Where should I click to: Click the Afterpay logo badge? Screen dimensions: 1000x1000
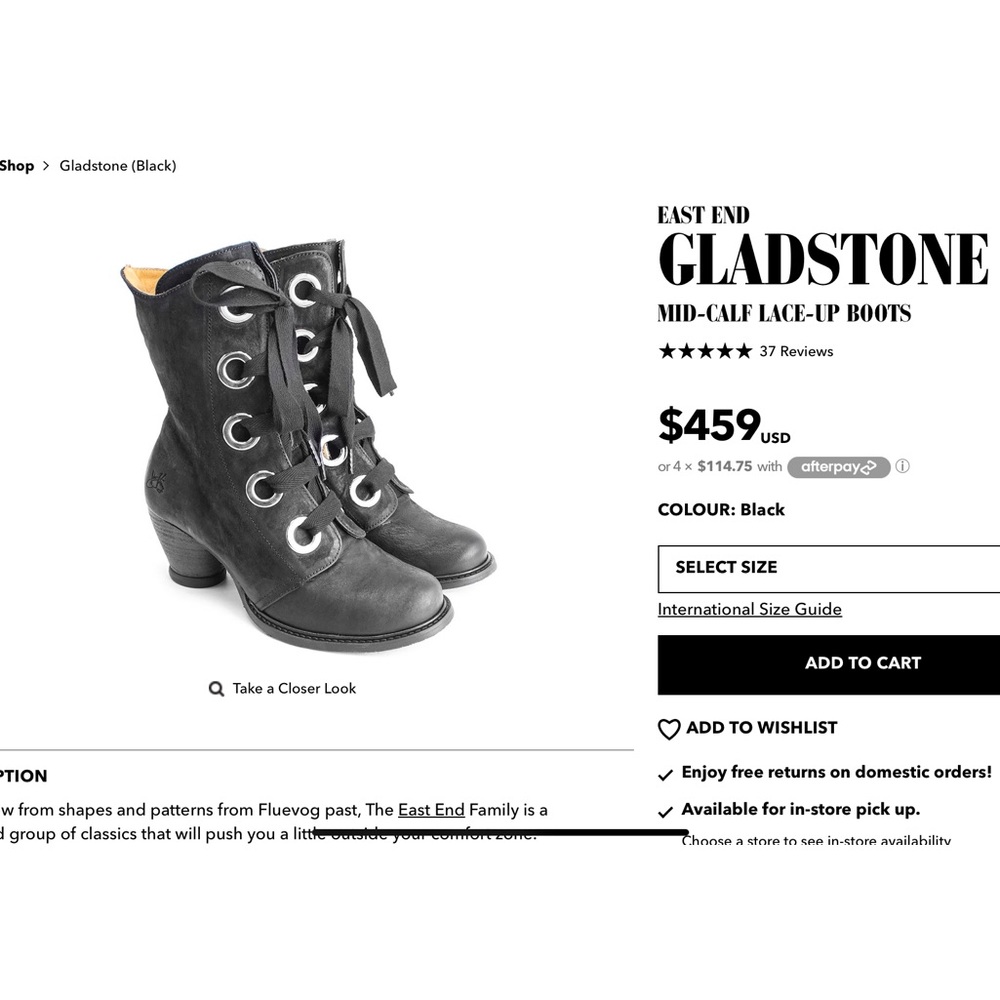click(839, 467)
